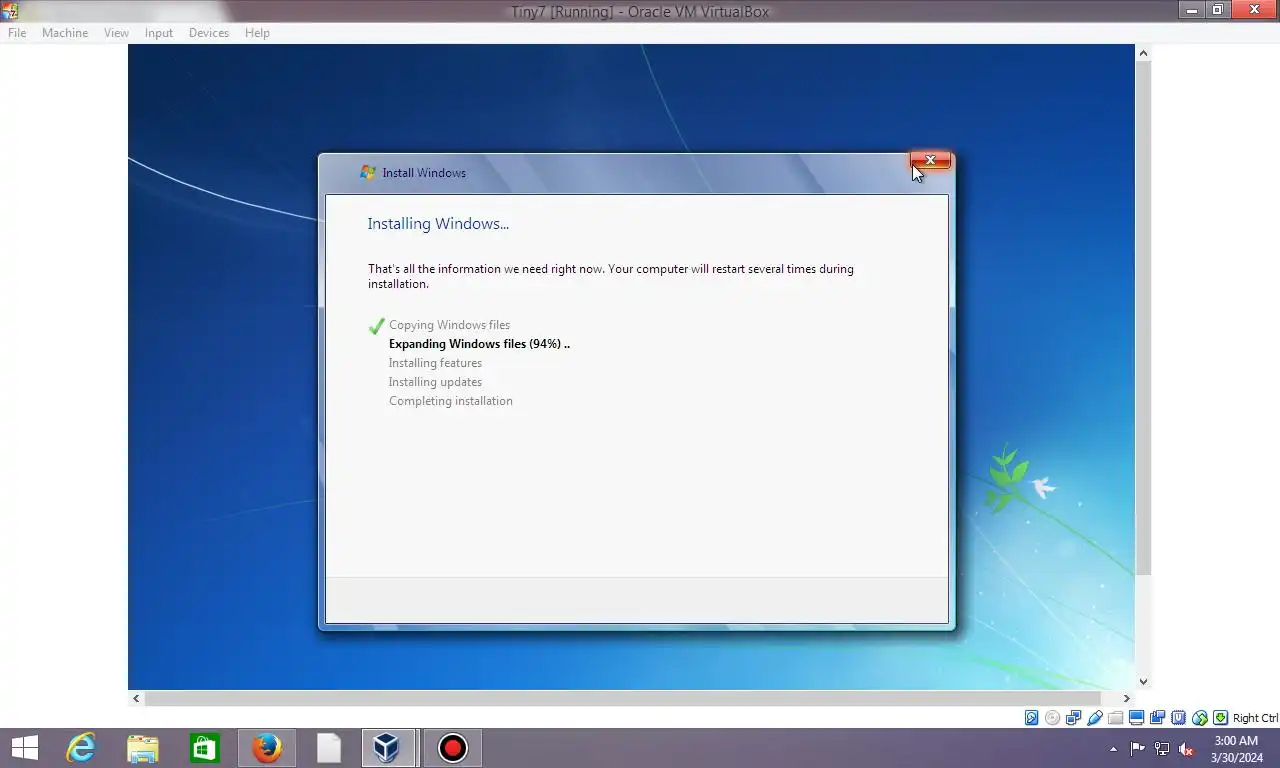
Task: Open the Input menu
Action: pyautogui.click(x=159, y=33)
